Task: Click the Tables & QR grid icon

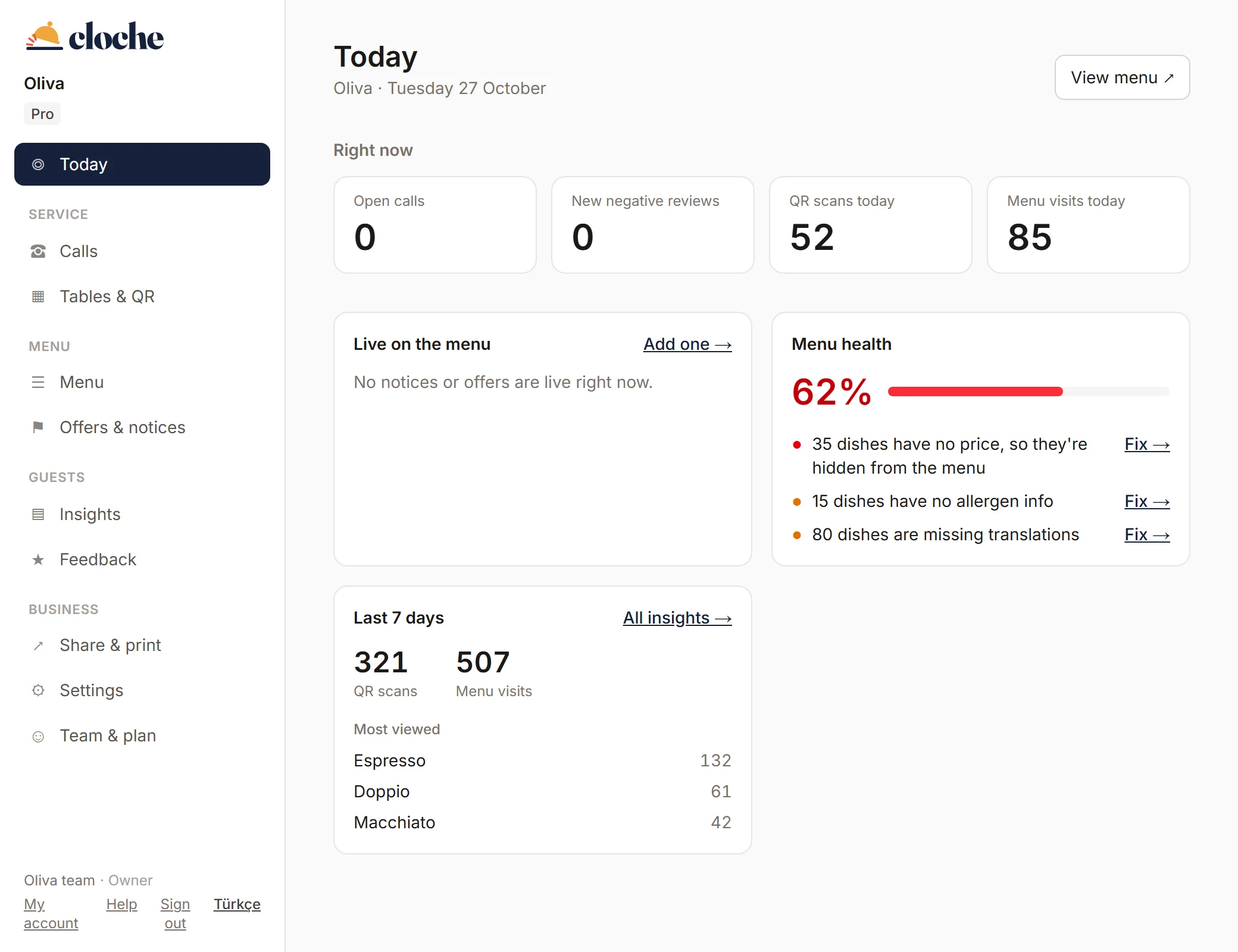Action: coord(38,296)
